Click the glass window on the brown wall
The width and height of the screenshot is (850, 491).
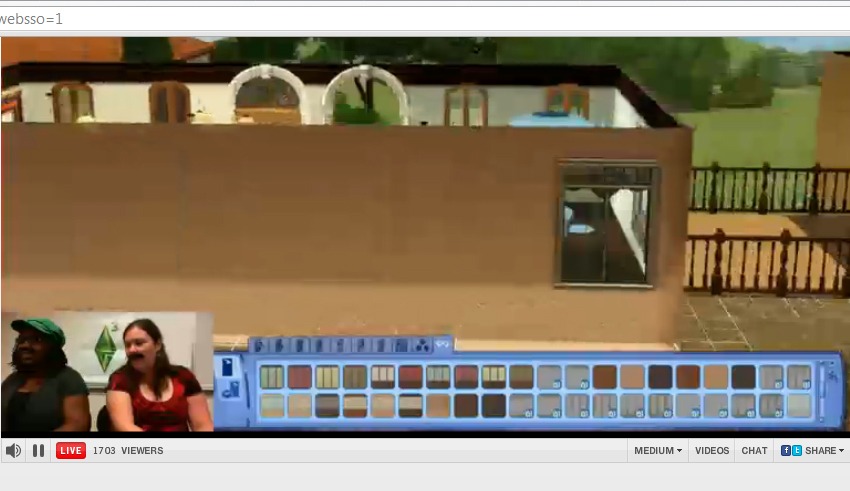pos(606,223)
